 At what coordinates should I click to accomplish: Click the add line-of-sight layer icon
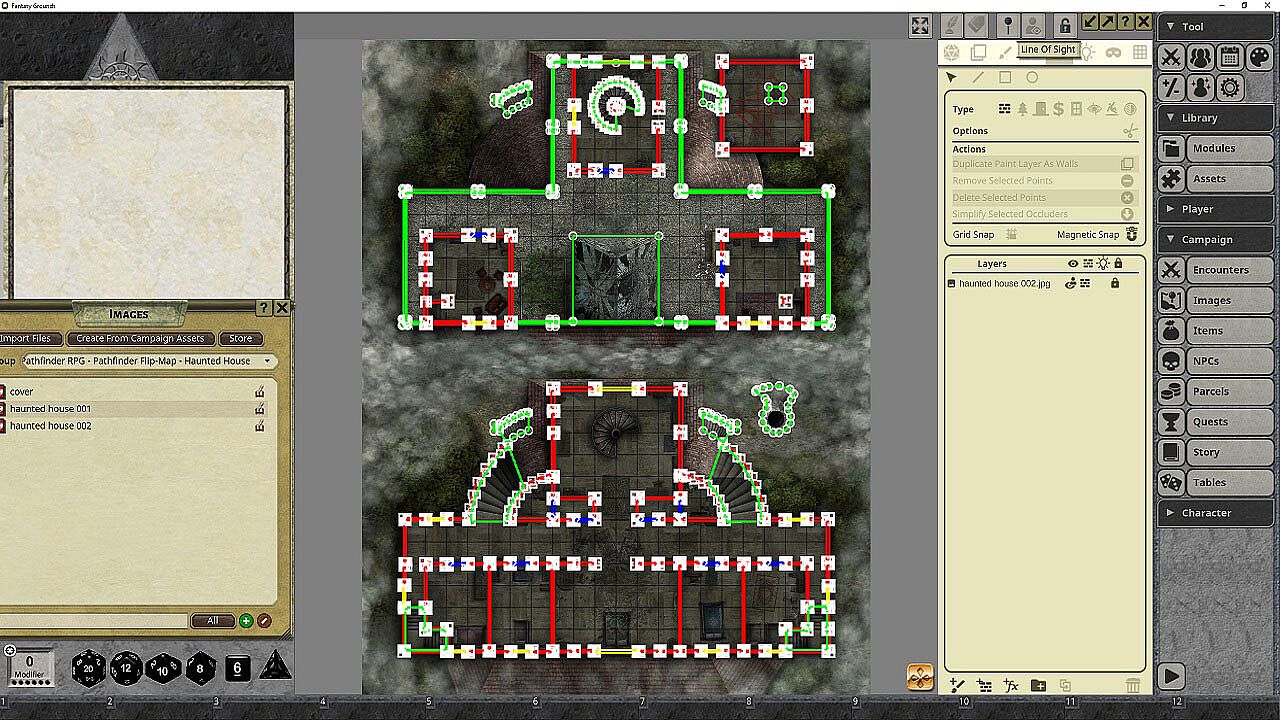tap(984, 685)
